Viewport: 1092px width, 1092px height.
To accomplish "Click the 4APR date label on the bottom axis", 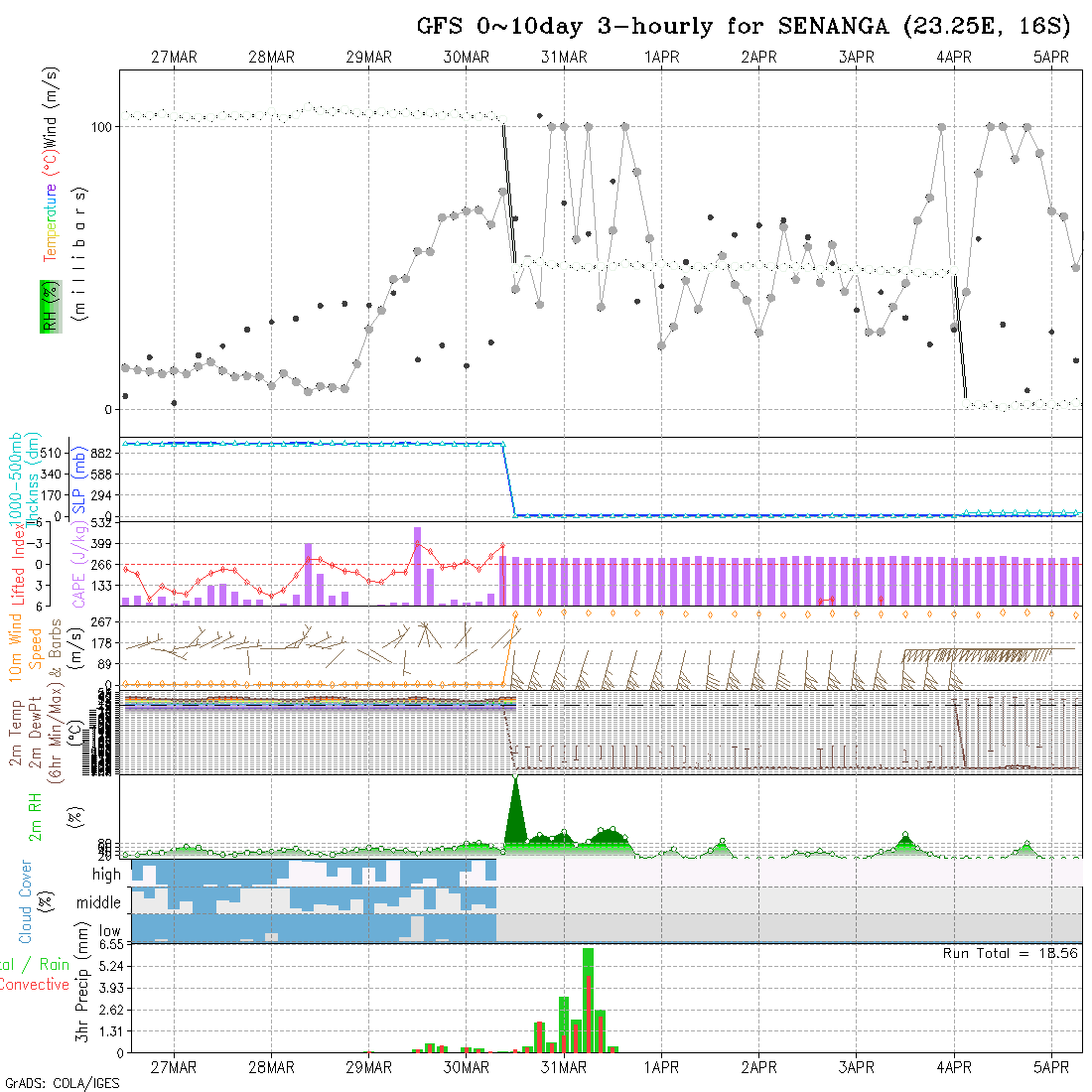I will point(954,1067).
